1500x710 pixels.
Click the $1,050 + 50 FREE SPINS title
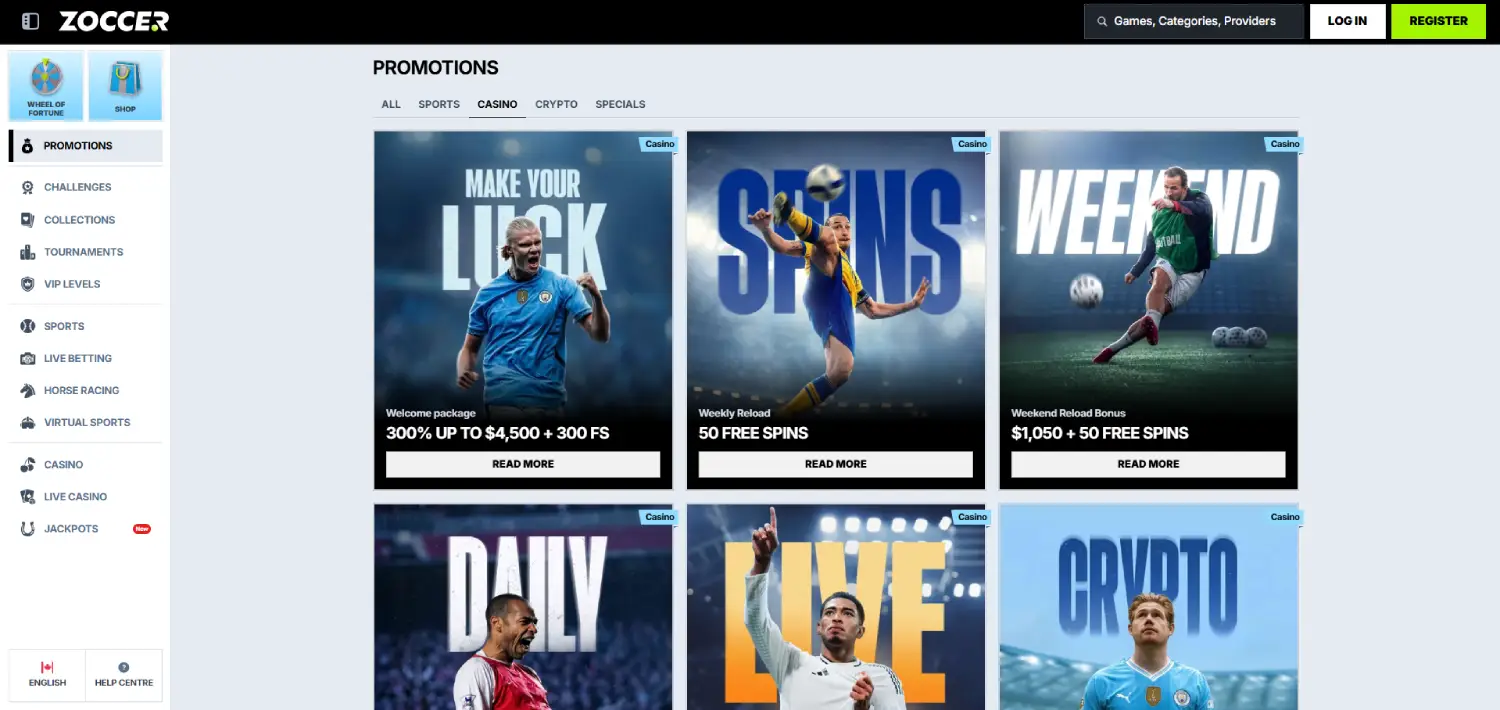pos(1100,433)
